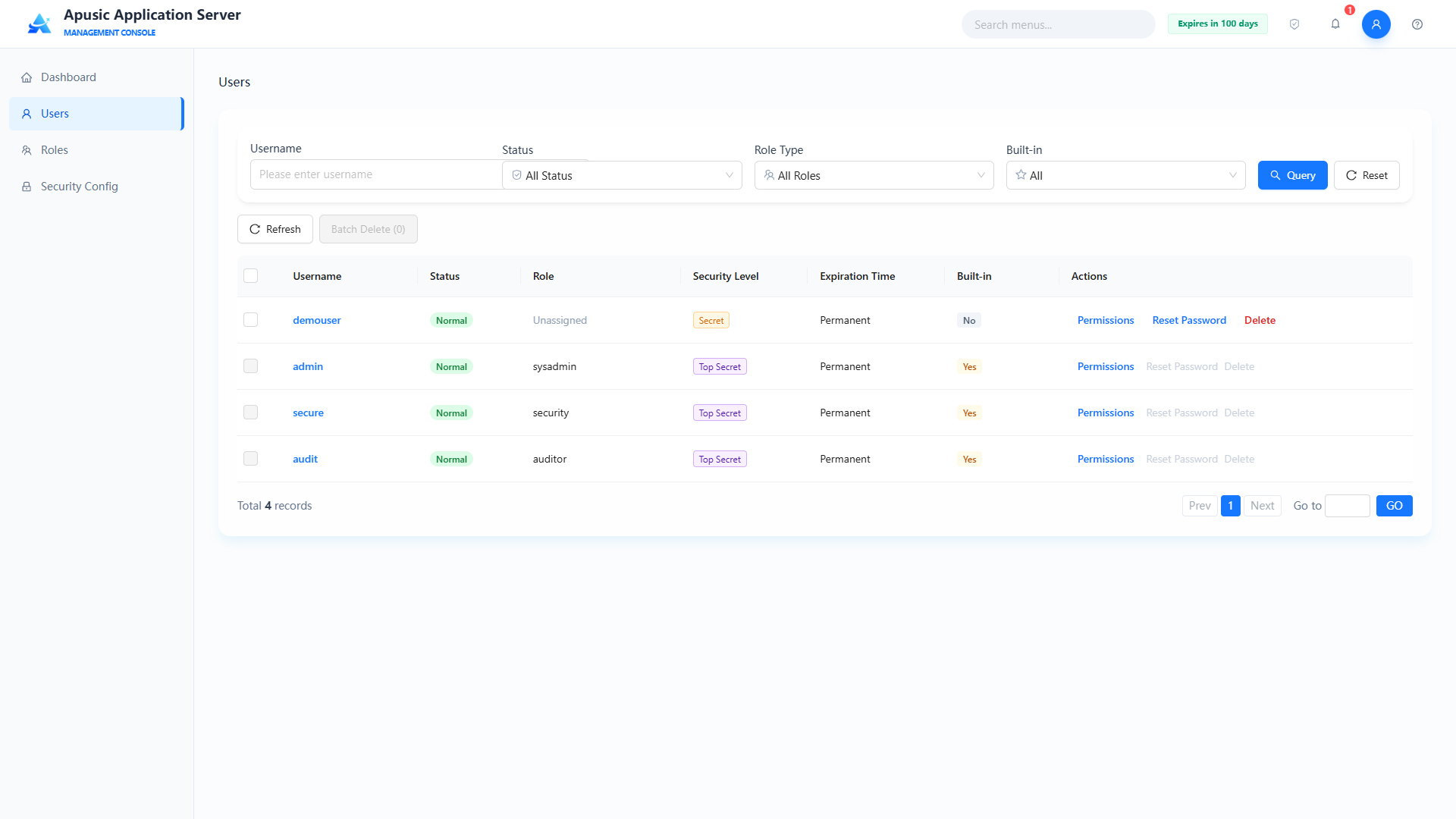1456x819 pixels.
Task: Click the Refresh button
Action: [x=275, y=229]
